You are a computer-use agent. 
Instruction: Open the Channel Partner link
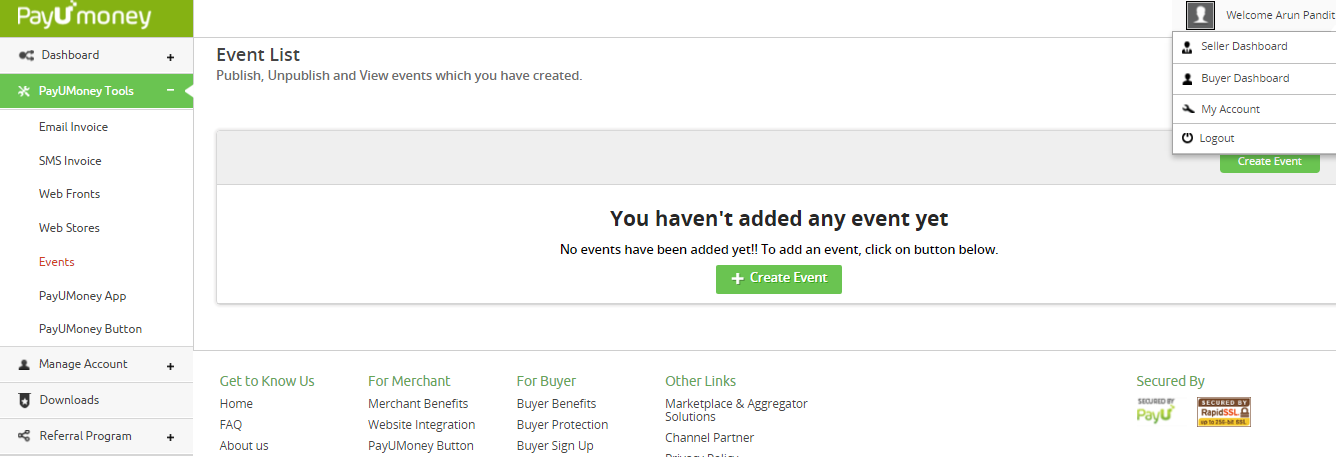click(709, 438)
